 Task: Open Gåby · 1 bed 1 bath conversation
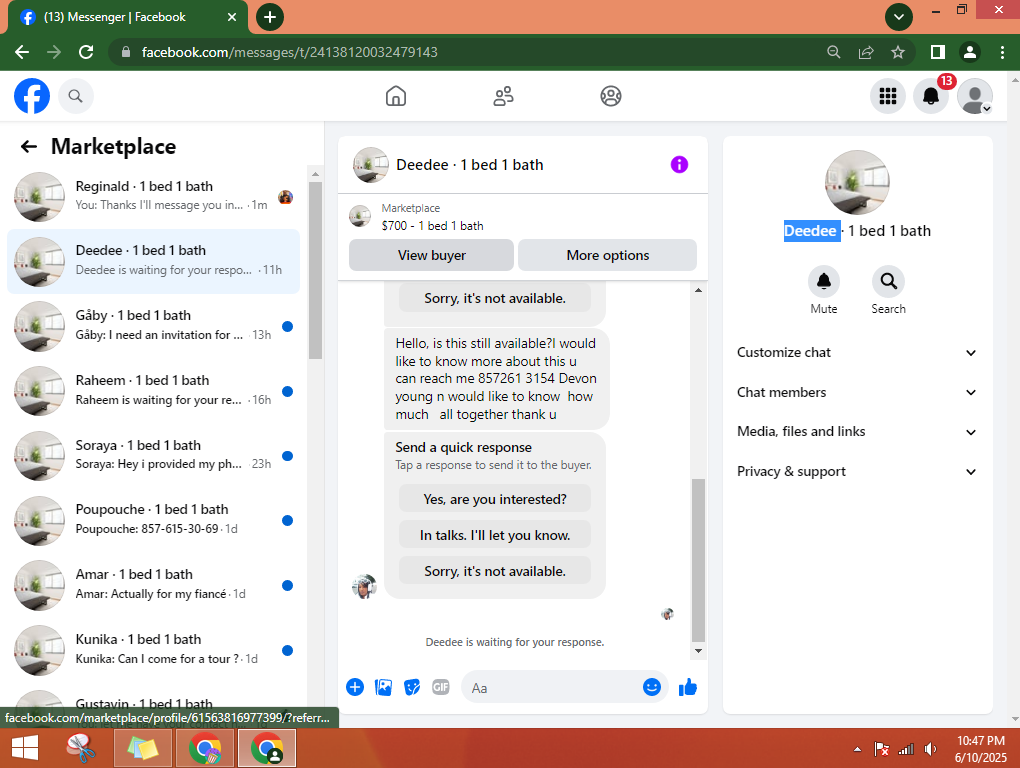click(154, 326)
